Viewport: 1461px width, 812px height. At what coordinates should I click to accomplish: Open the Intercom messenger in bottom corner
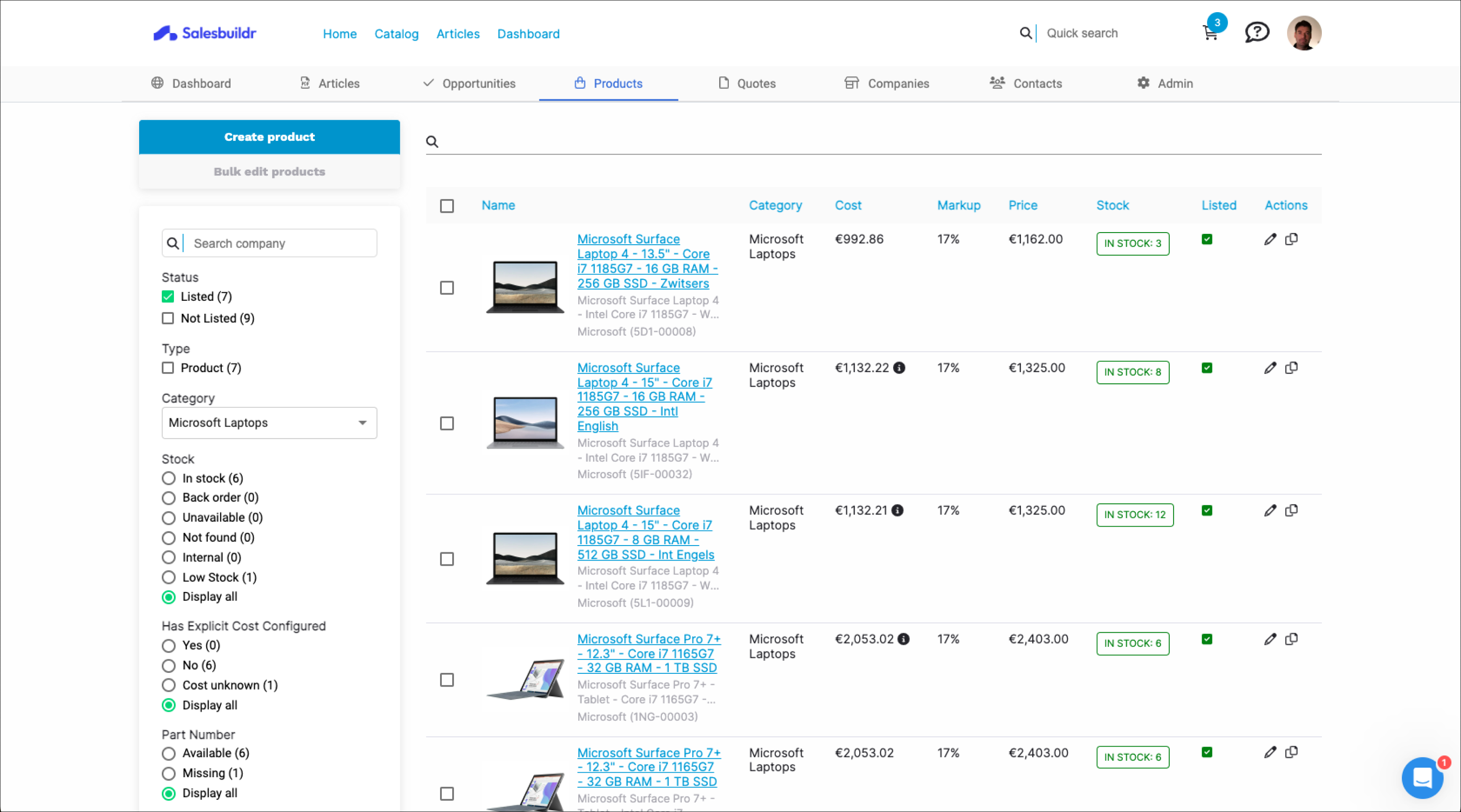pyautogui.click(x=1422, y=777)
